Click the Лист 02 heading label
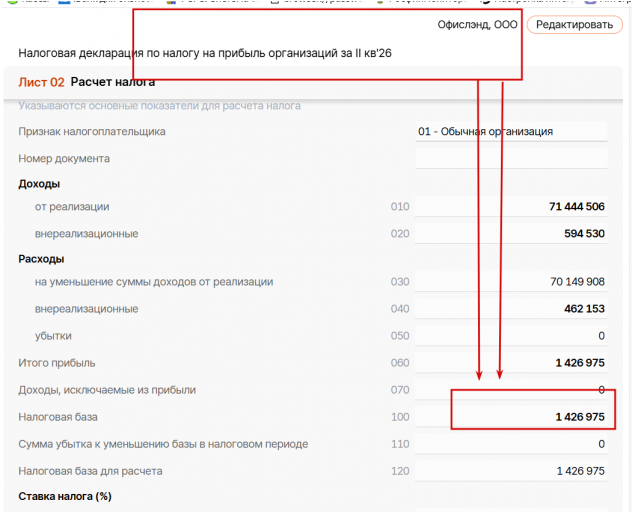The width and height of the screenshot is (632, 512). tap(41, 82)
